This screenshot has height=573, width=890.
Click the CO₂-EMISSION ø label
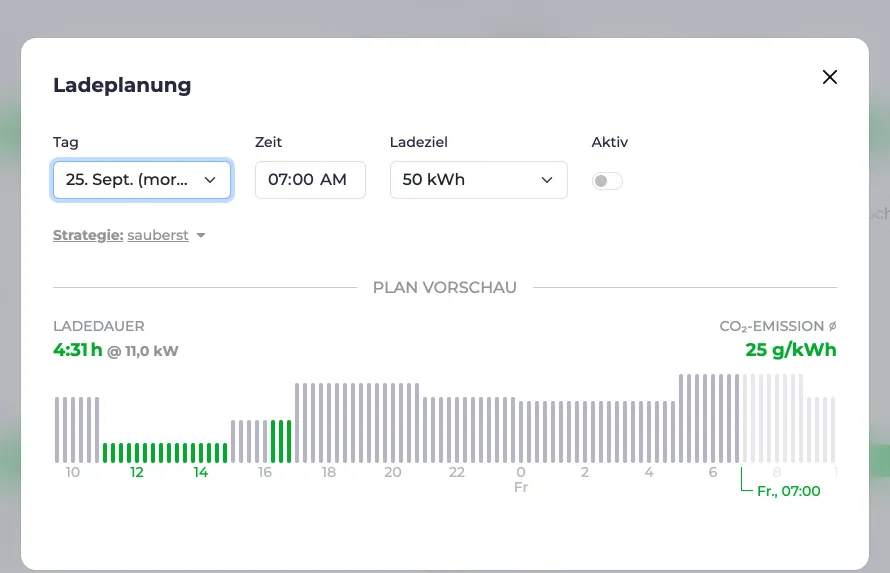[x=778, y=326]
